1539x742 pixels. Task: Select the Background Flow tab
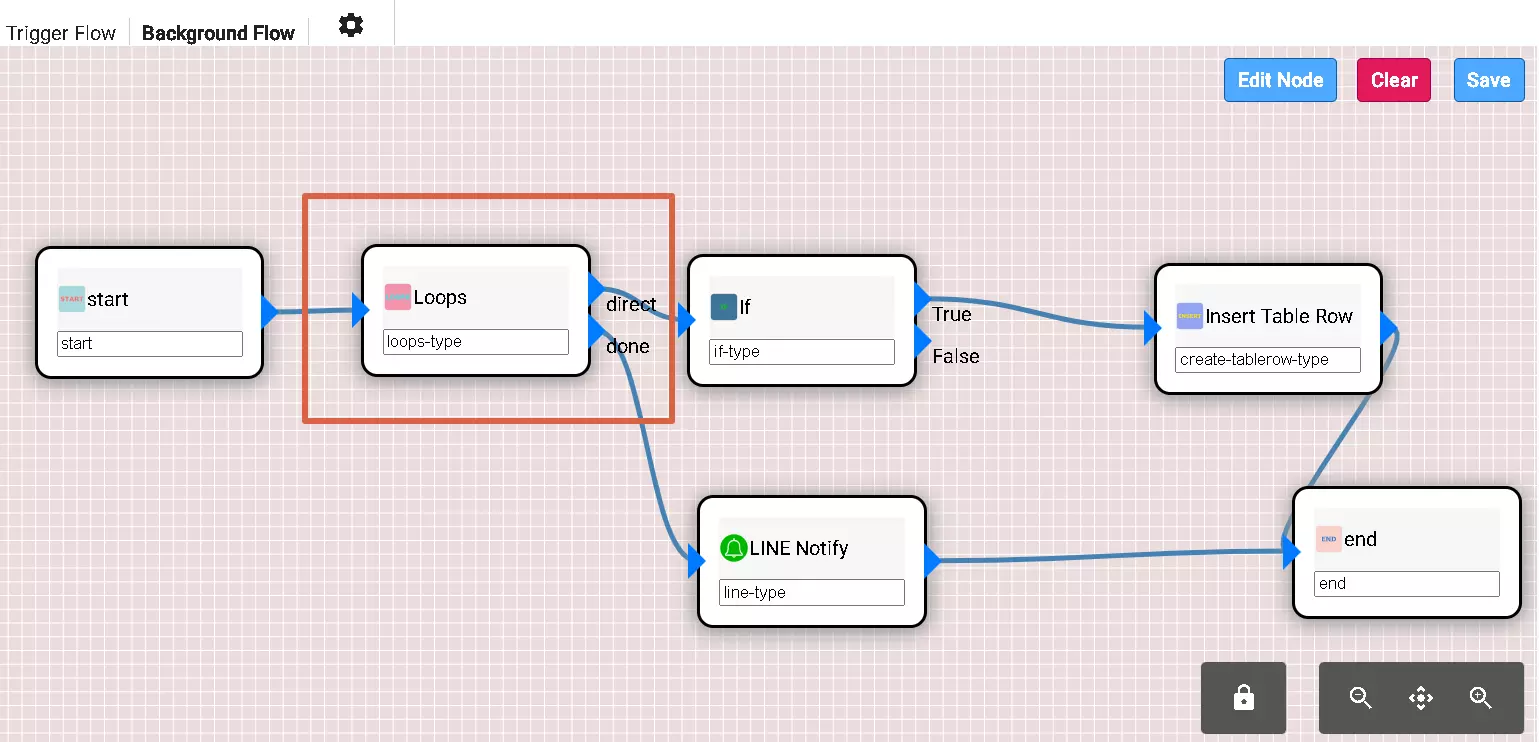[218, 33]
